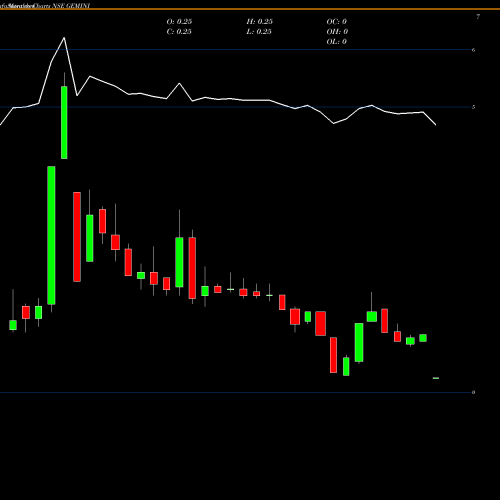Click the 'OC: 0' readout

pyautogui.click(x=337, y=22)
